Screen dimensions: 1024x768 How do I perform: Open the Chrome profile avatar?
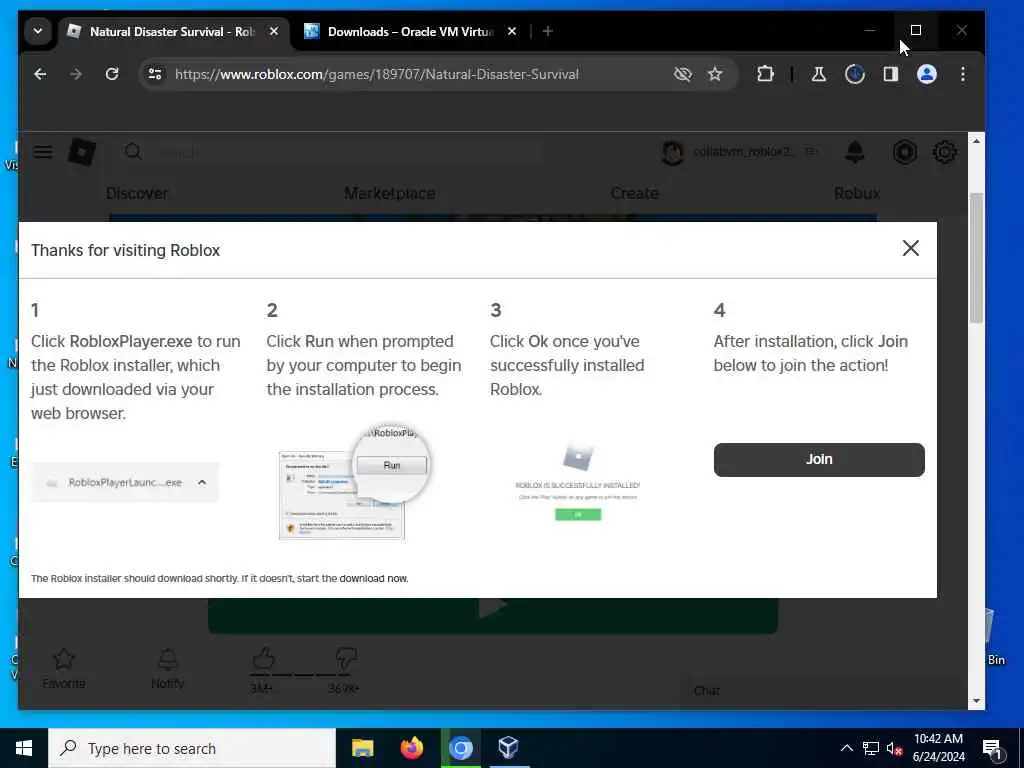click(x=927, y=74)
